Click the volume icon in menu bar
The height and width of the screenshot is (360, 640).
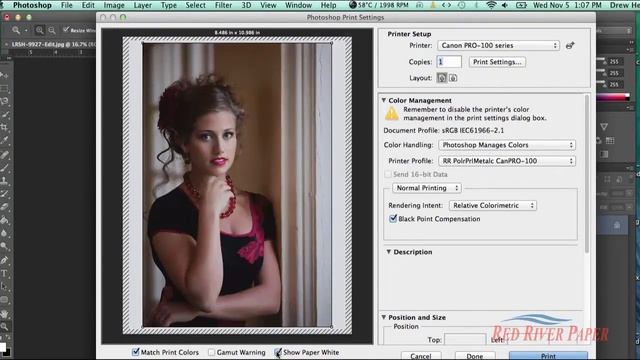[x=505, y=5]
